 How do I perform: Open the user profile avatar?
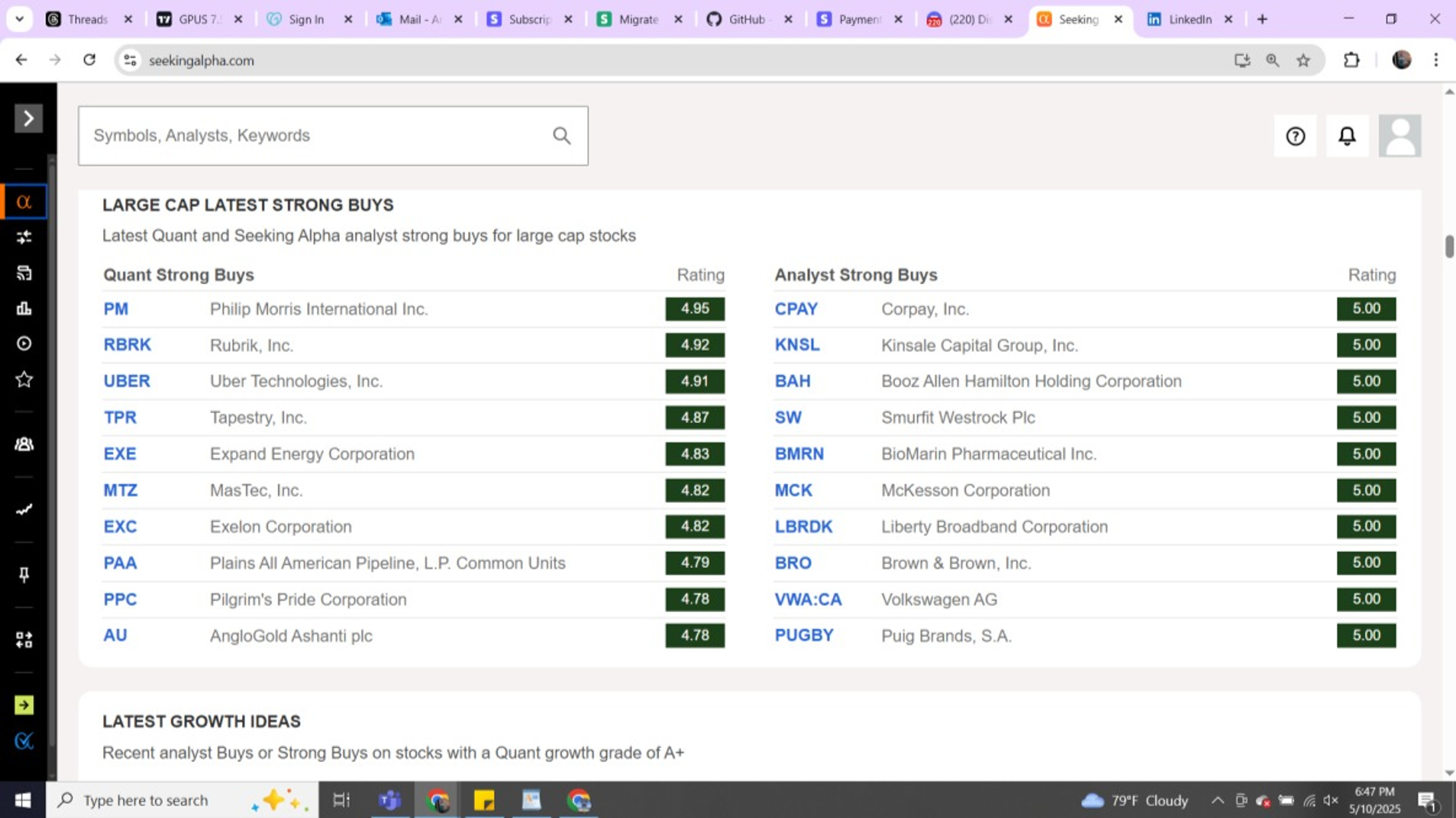coord(1400,136)
